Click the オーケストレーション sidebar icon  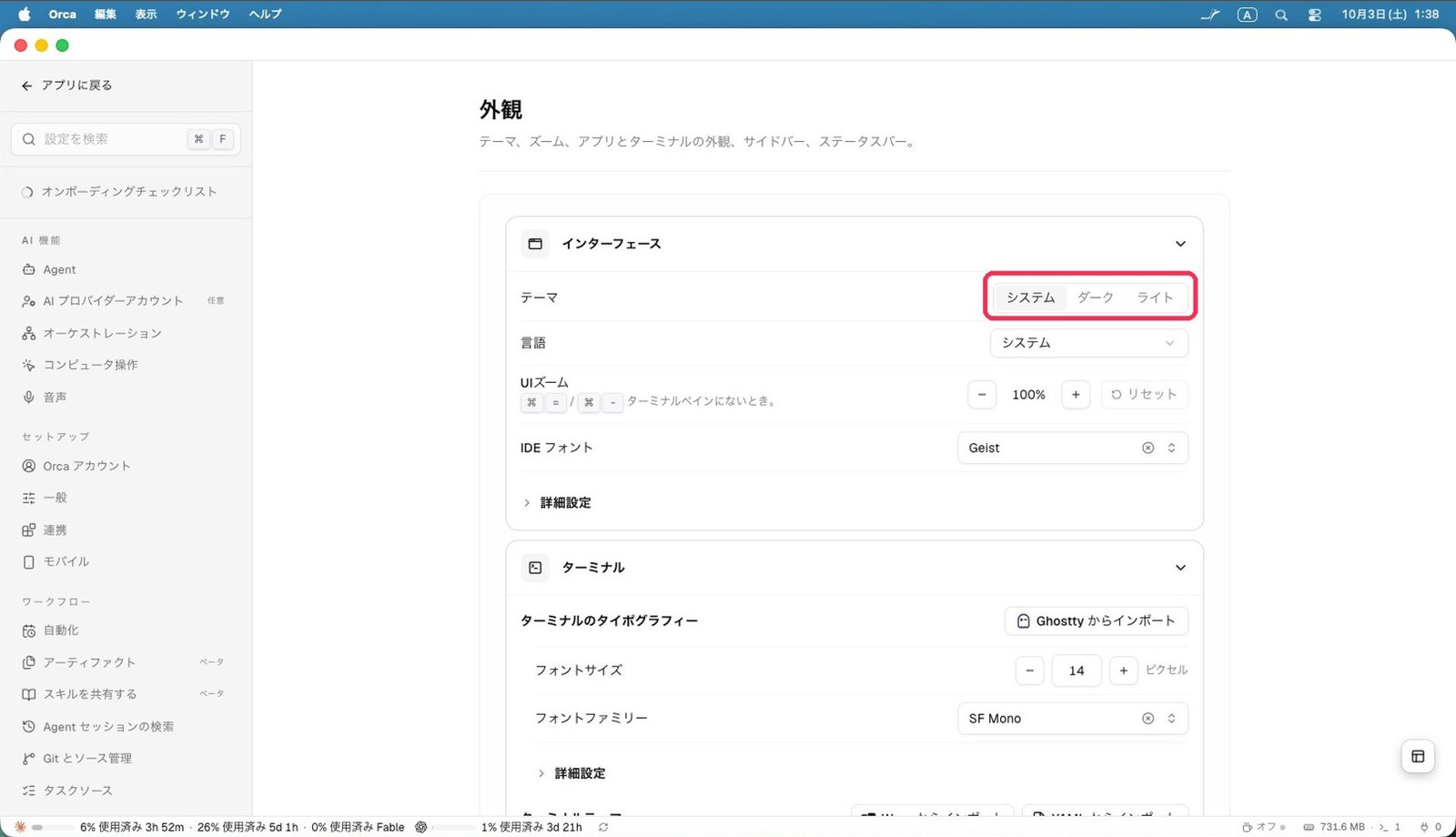29,333
